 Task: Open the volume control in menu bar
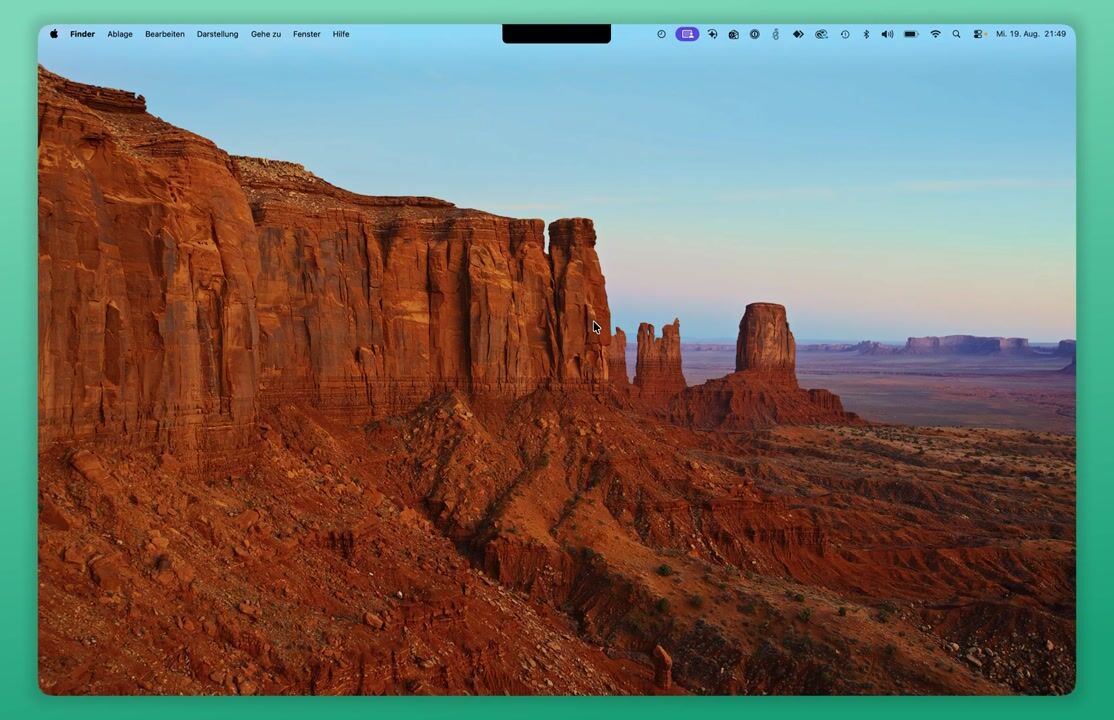point(887,33)
